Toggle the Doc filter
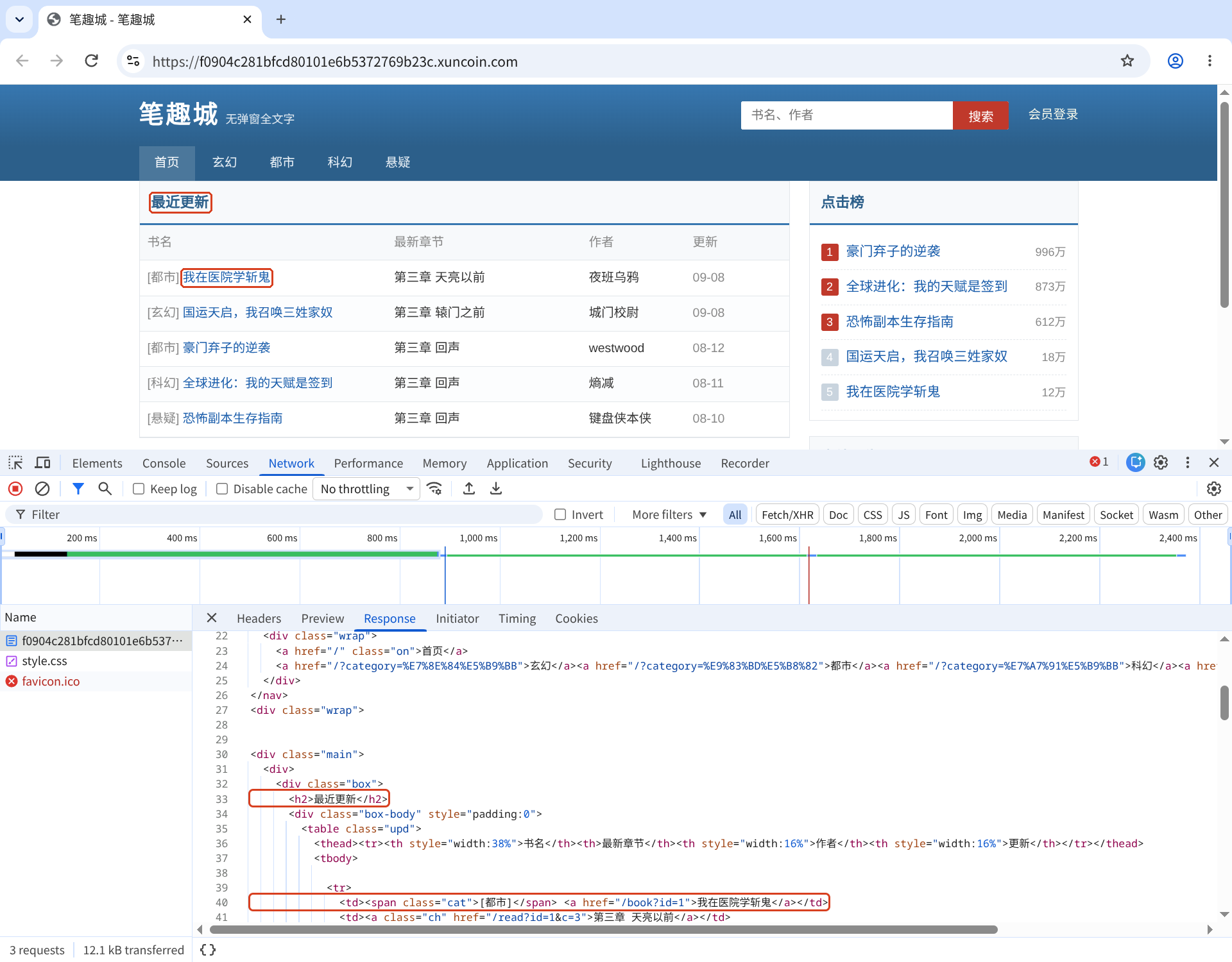The width and height of the screenshot is (1232, 962). 838,514
